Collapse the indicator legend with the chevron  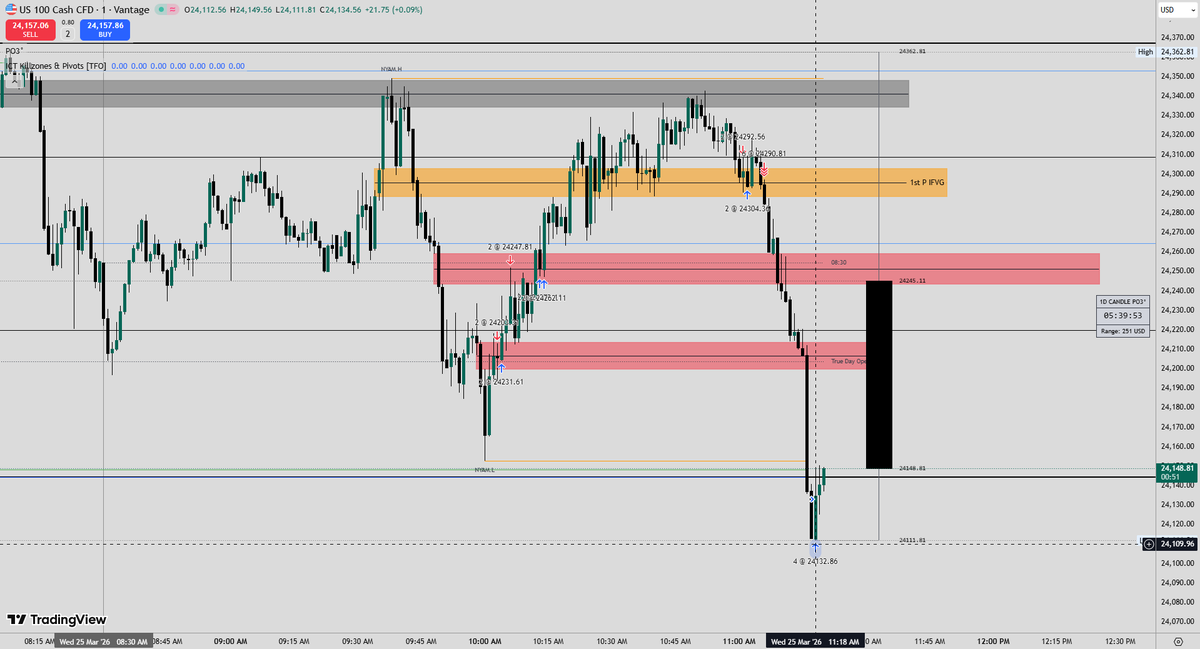click(13, 84)
